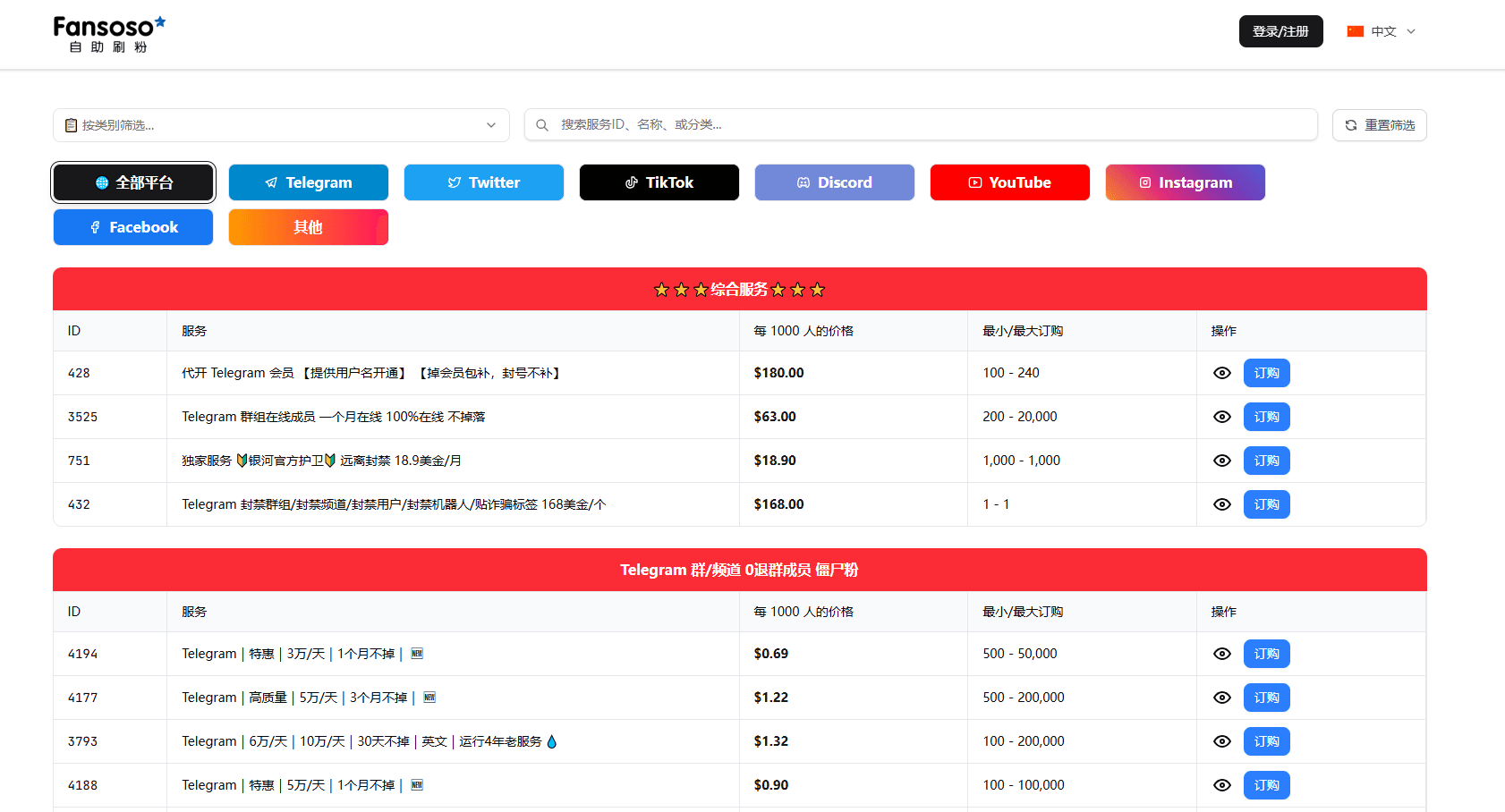Screen dimensions: 1505x812
Task: Click the price $0.69
Action: 771,654
